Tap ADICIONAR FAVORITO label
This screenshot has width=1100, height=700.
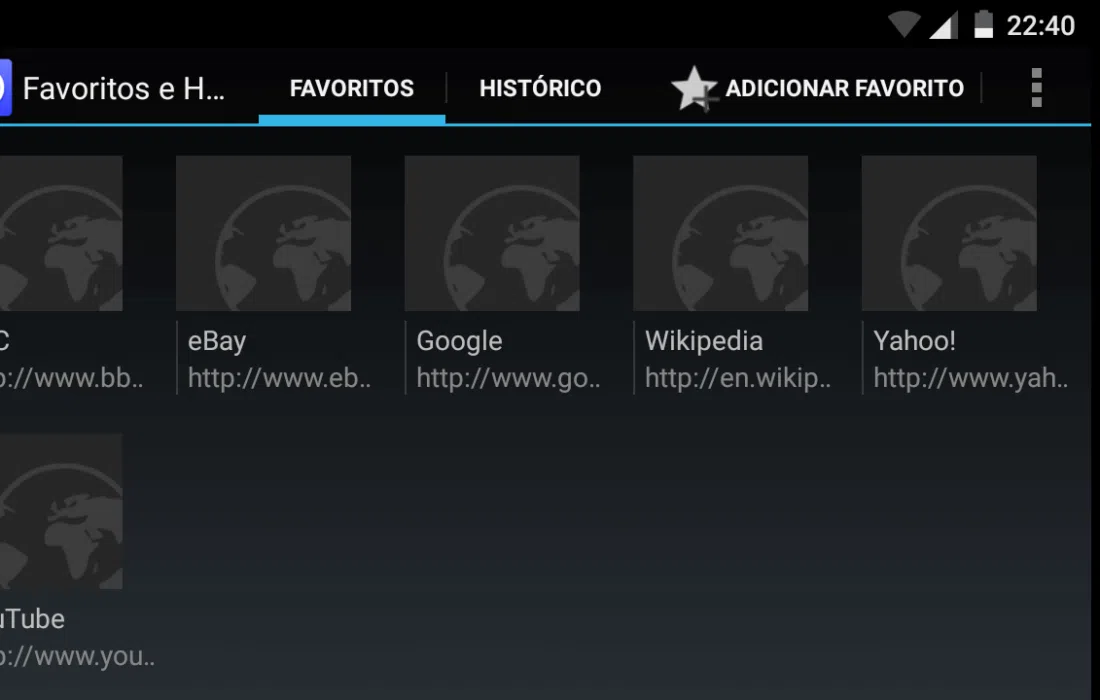[x=845, y=88]
